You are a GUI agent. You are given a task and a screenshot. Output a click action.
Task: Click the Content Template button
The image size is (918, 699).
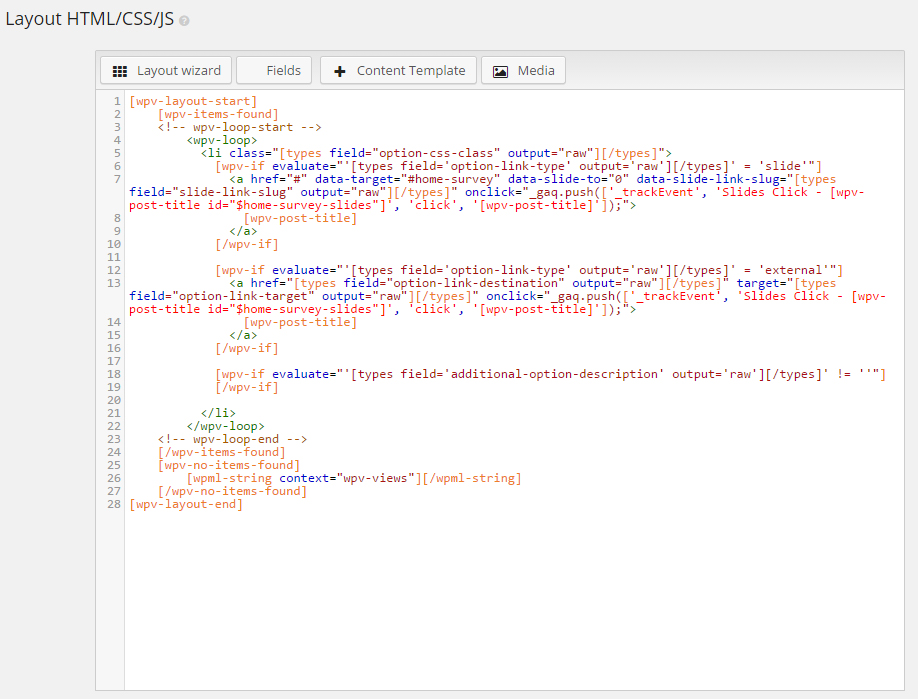tap(398, 70)
